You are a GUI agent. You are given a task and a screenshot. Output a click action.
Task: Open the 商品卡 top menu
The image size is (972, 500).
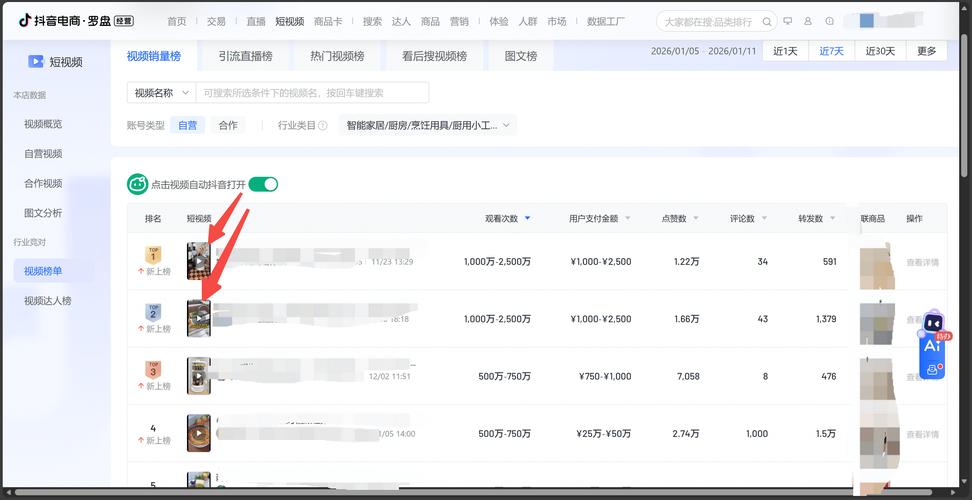[328, 22]
